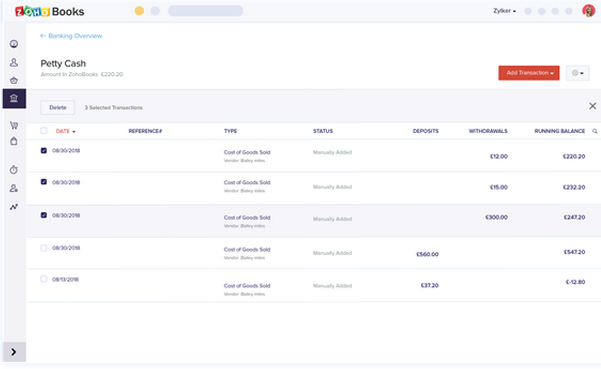Open the Contacts person icon in the sidebar
The image size is (601, 369).
(14, 62)
